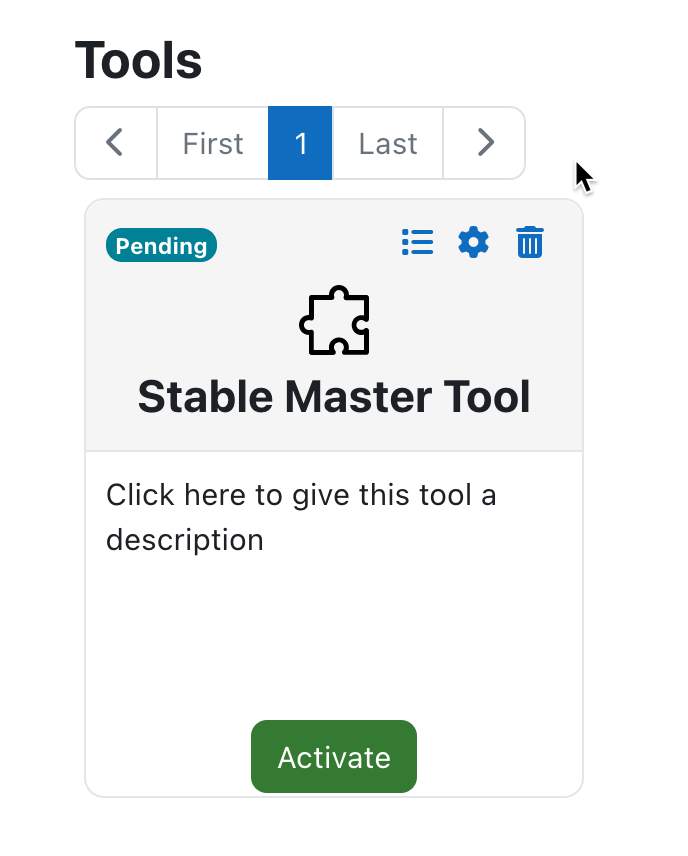Go to the next page with the right chevron
The height and width of the screenshot is (856, 688).
(x=484, y=143)
